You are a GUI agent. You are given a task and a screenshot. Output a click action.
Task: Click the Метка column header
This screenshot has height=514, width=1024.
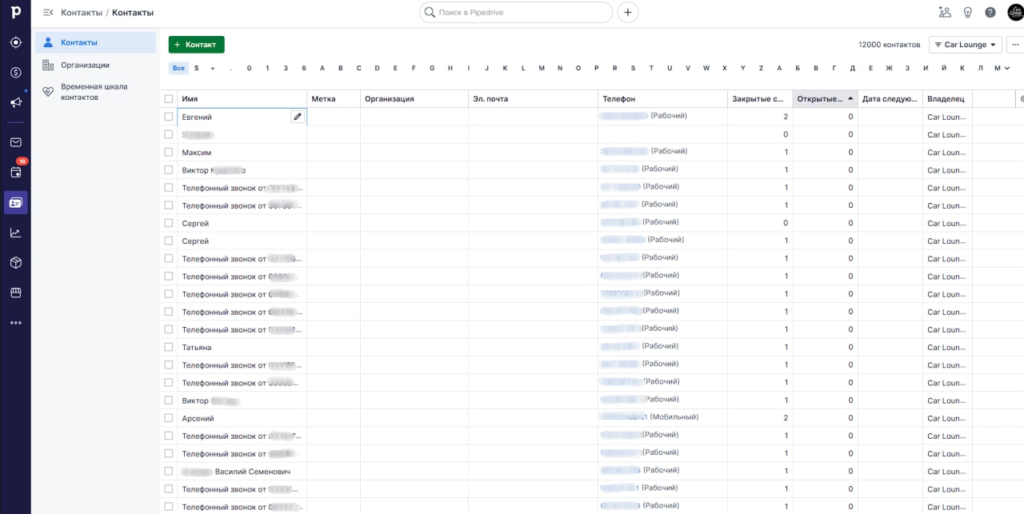[333, 99]
